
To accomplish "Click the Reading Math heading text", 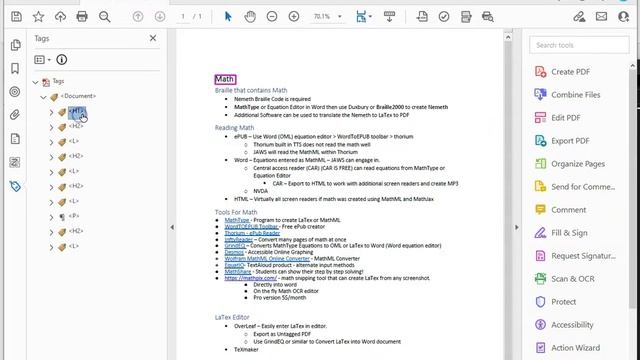I will click(x=234, y=128).
